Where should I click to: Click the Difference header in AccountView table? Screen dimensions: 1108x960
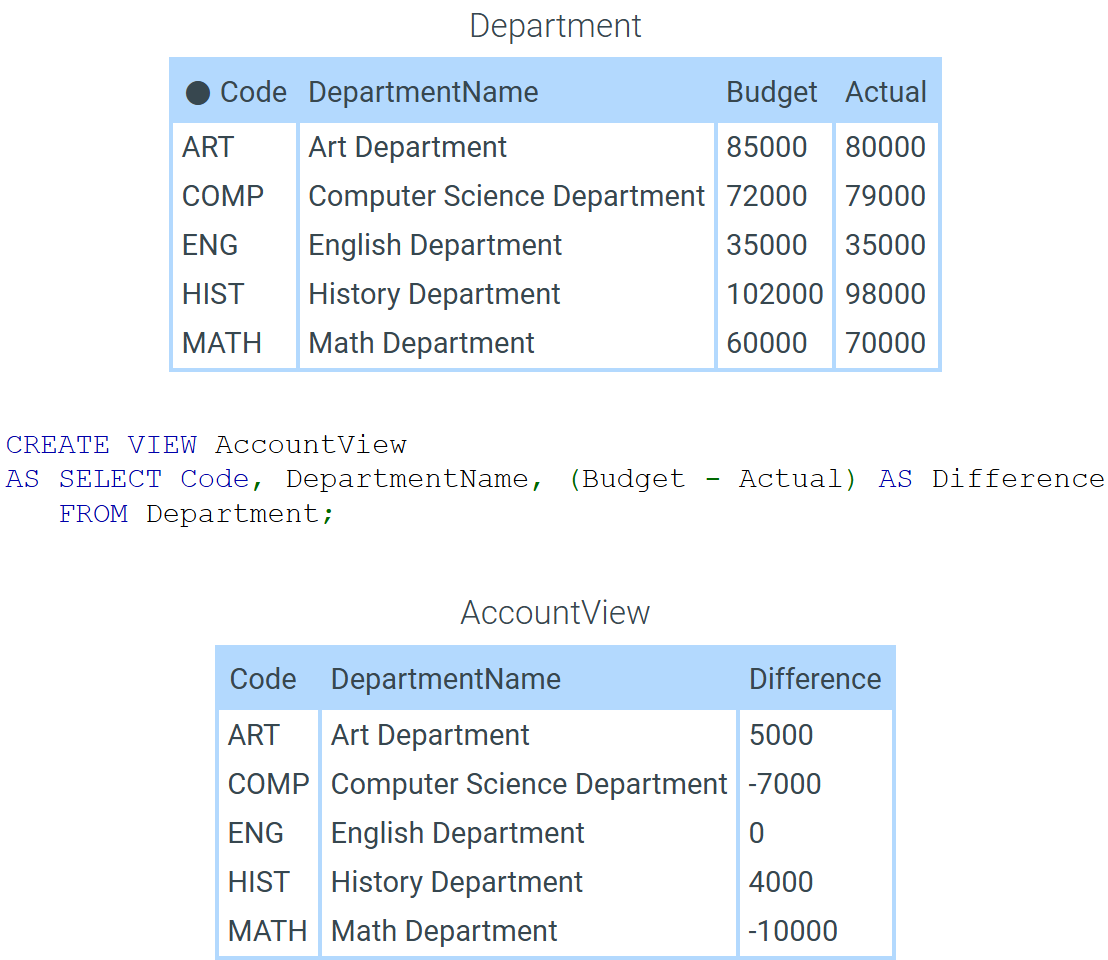[815, 680]
